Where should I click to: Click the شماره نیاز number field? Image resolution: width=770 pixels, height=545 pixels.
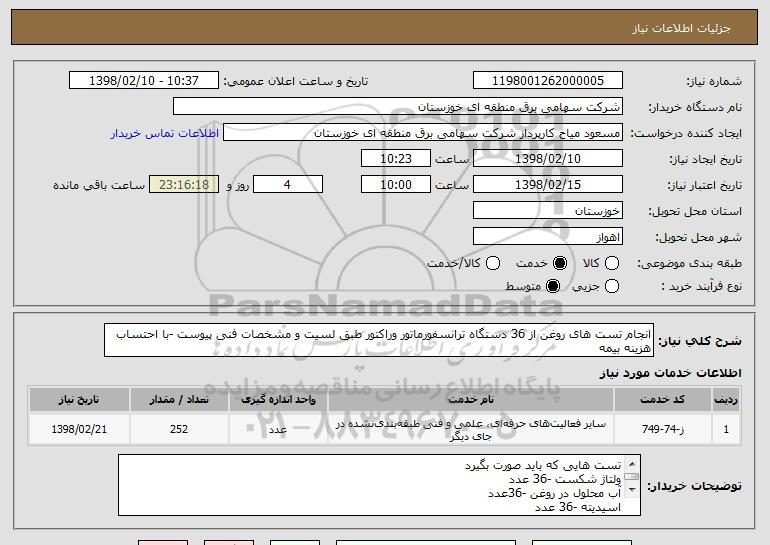[x=546, y=81]
